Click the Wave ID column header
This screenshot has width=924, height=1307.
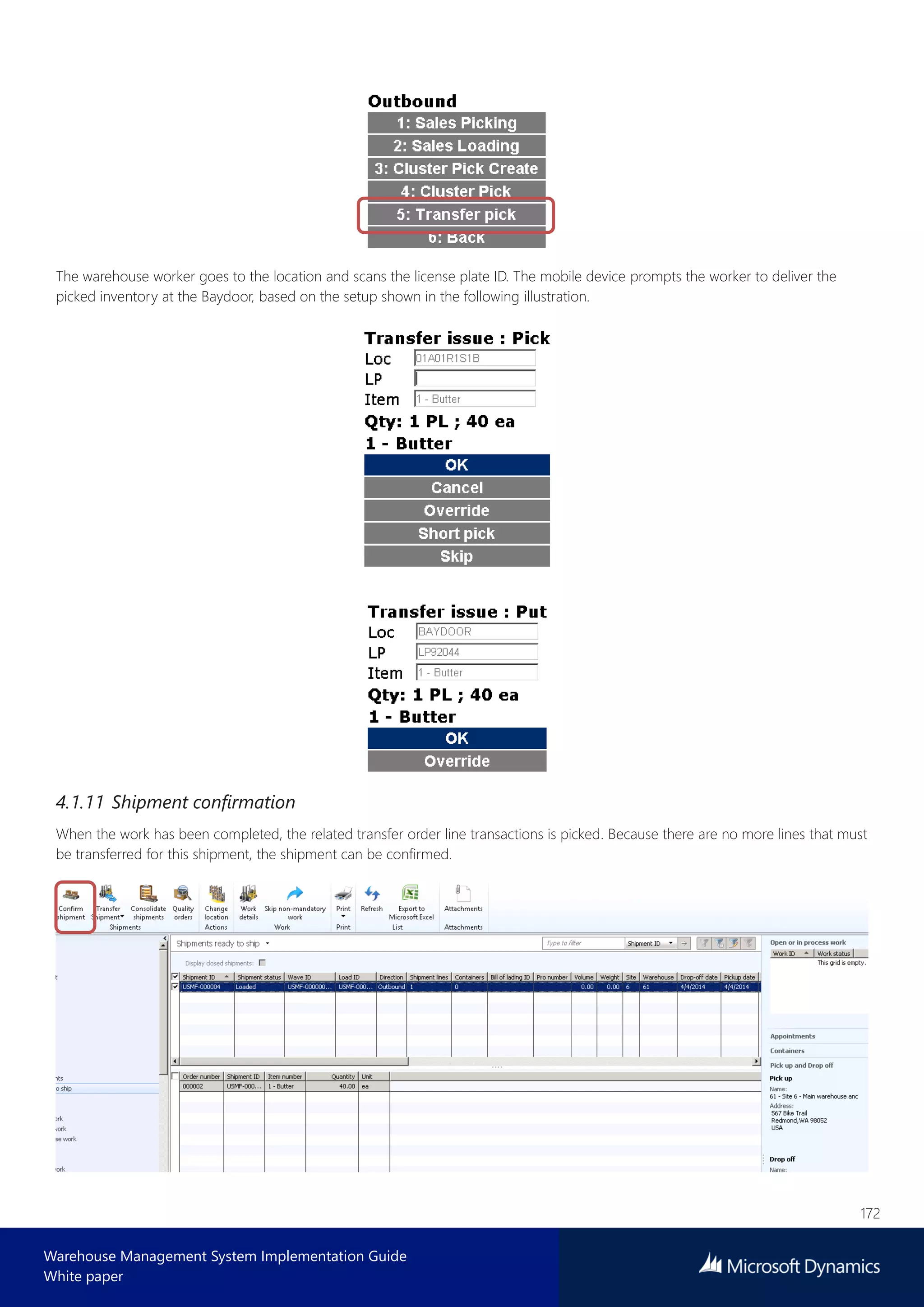coord(310,977)
